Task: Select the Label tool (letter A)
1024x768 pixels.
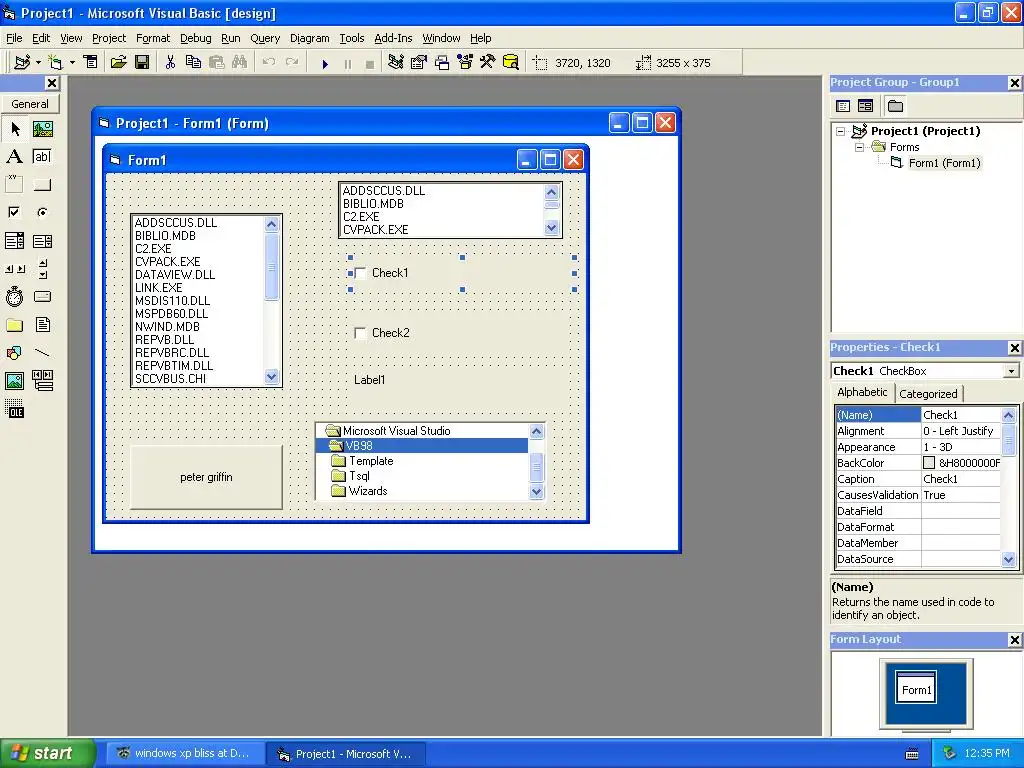Action: (14, 157)
